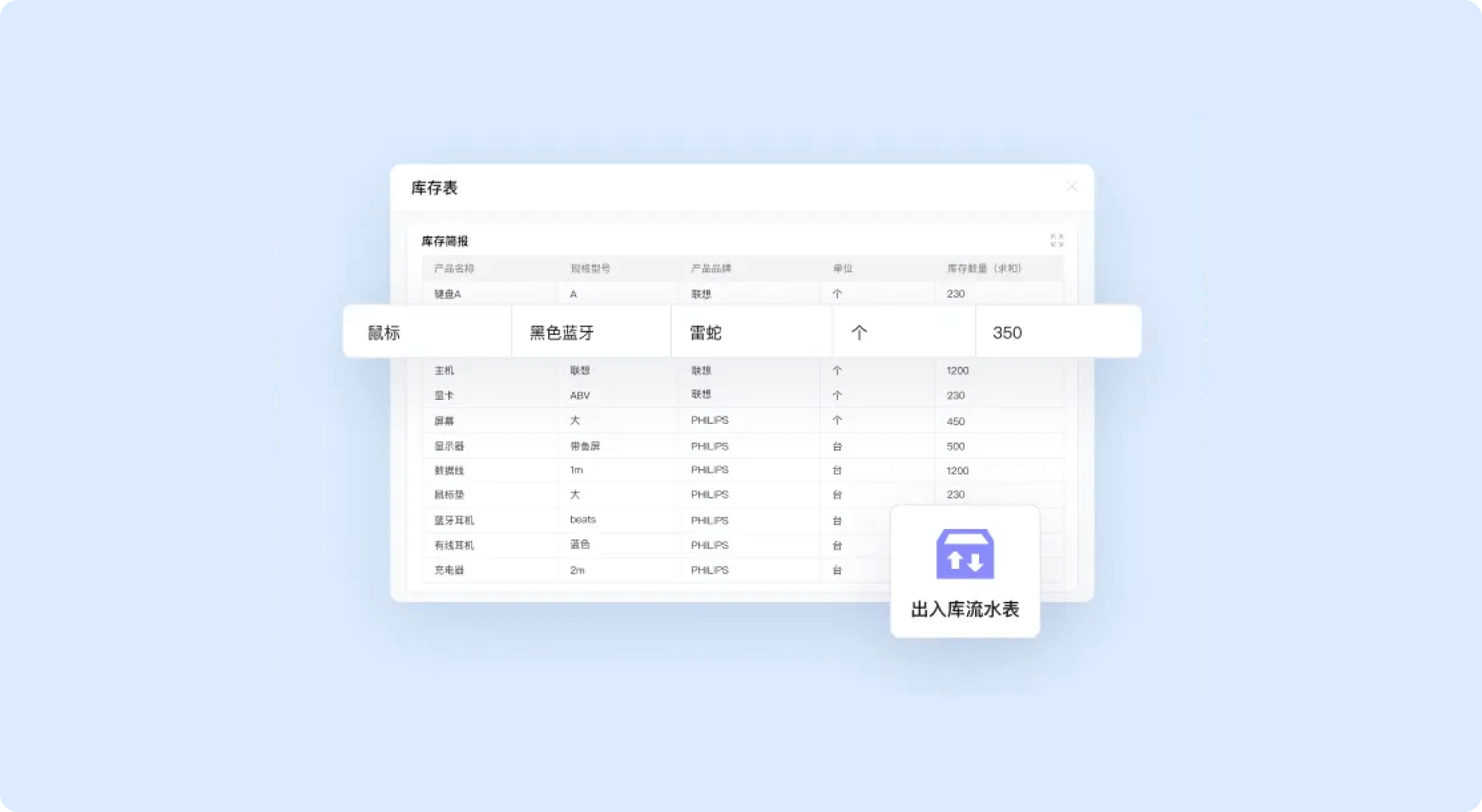Click the 充电器 product cell
The width and height of the screenshot is (1482, 812).
click(449, 570)
